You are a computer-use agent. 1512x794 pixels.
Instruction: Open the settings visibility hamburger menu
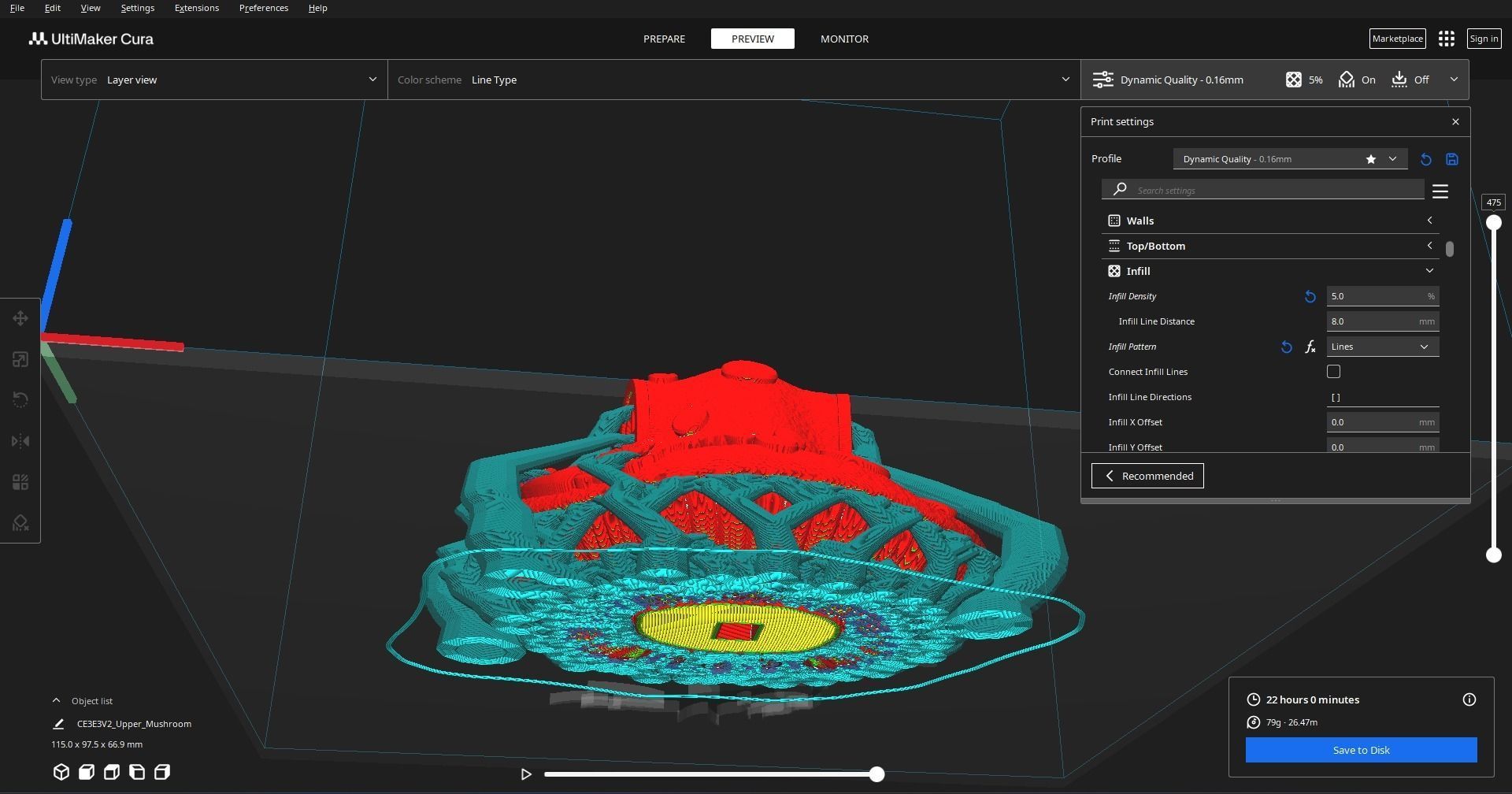[x=1440, y=191]
